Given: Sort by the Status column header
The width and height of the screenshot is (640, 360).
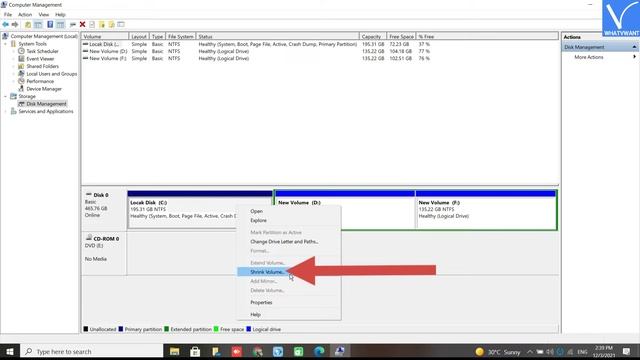Looking at the screenshot, I should click(278, 36).
